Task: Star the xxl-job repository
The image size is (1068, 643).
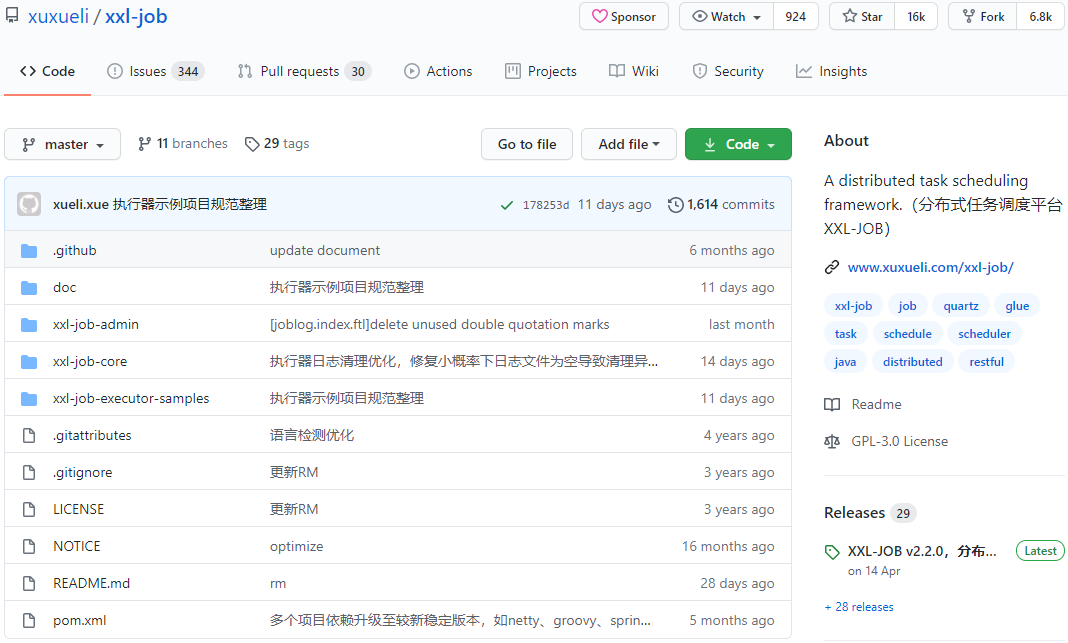Action: [862, 16]
